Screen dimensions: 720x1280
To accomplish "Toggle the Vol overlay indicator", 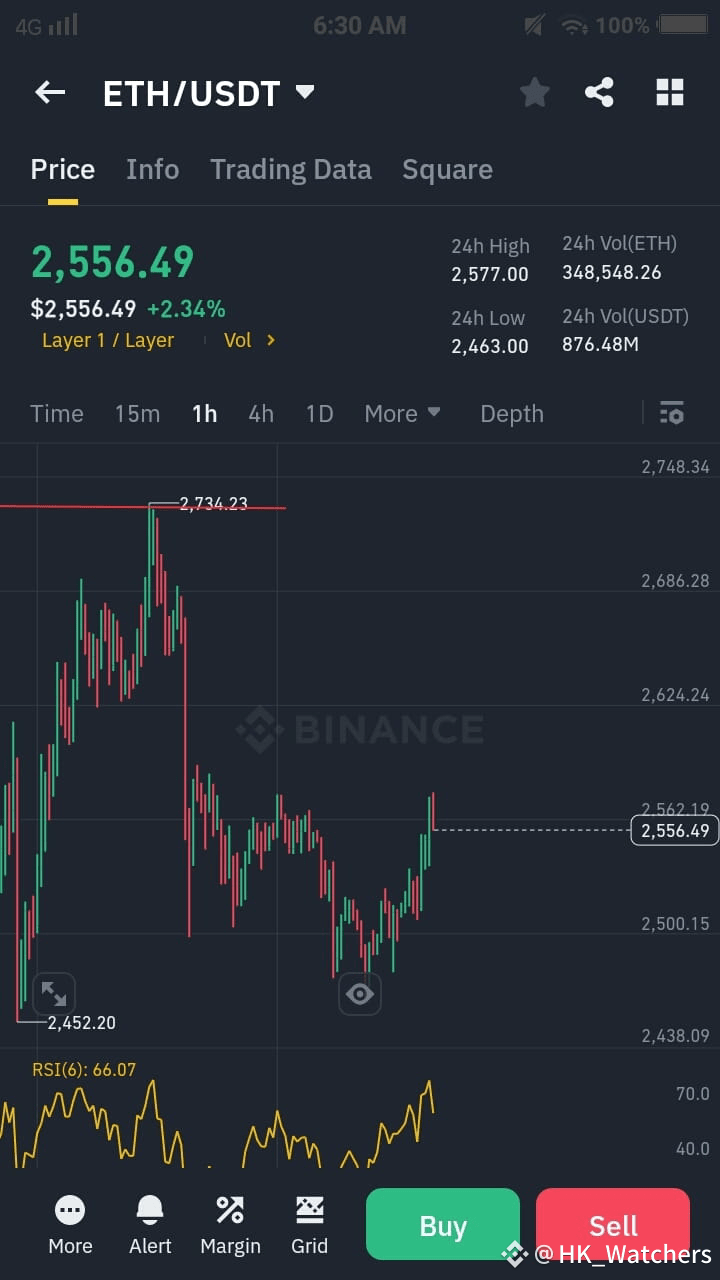I will (x=237, y=340).
